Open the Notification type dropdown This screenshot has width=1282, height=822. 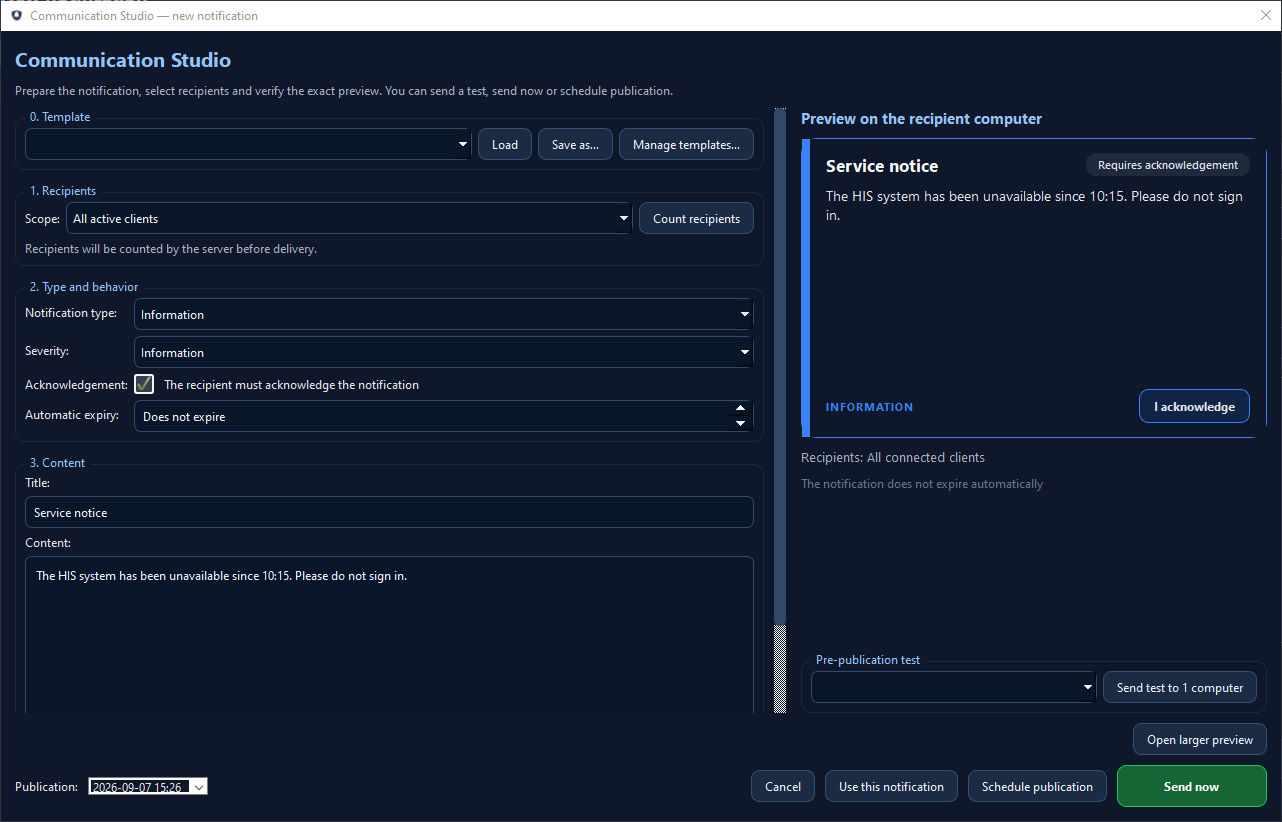443,314
